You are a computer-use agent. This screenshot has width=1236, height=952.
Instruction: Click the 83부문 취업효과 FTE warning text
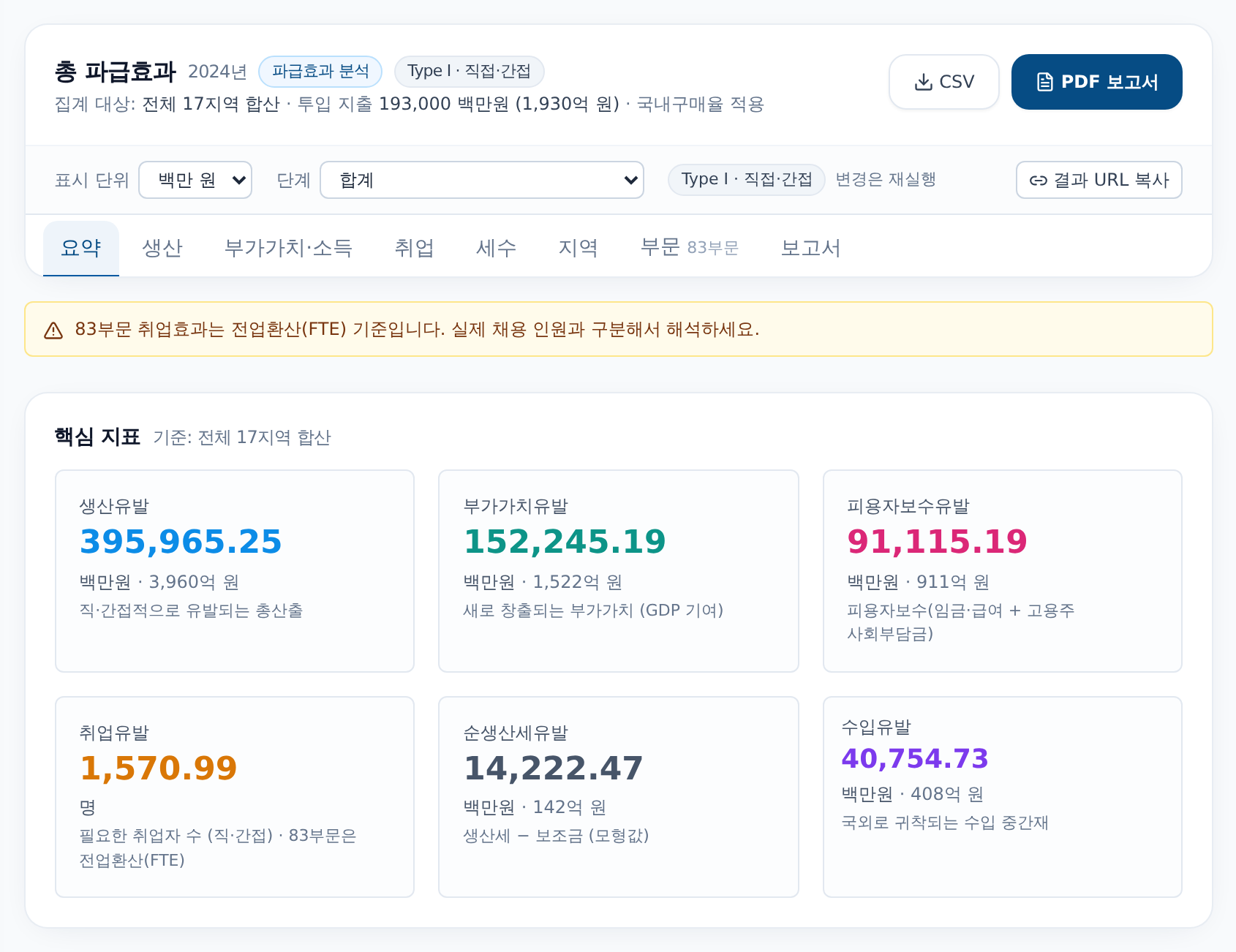click(417, 330)
